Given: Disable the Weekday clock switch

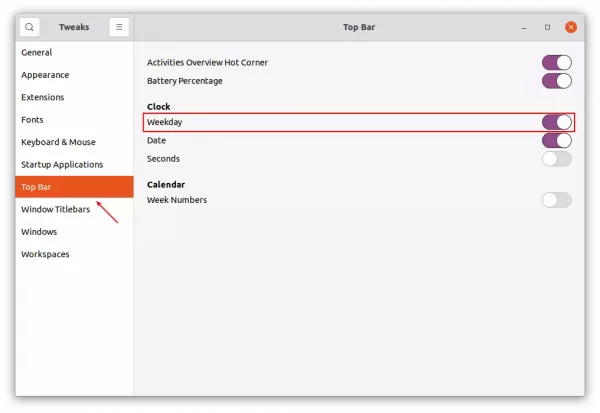Looking at the screenshot, I should 557,122.
